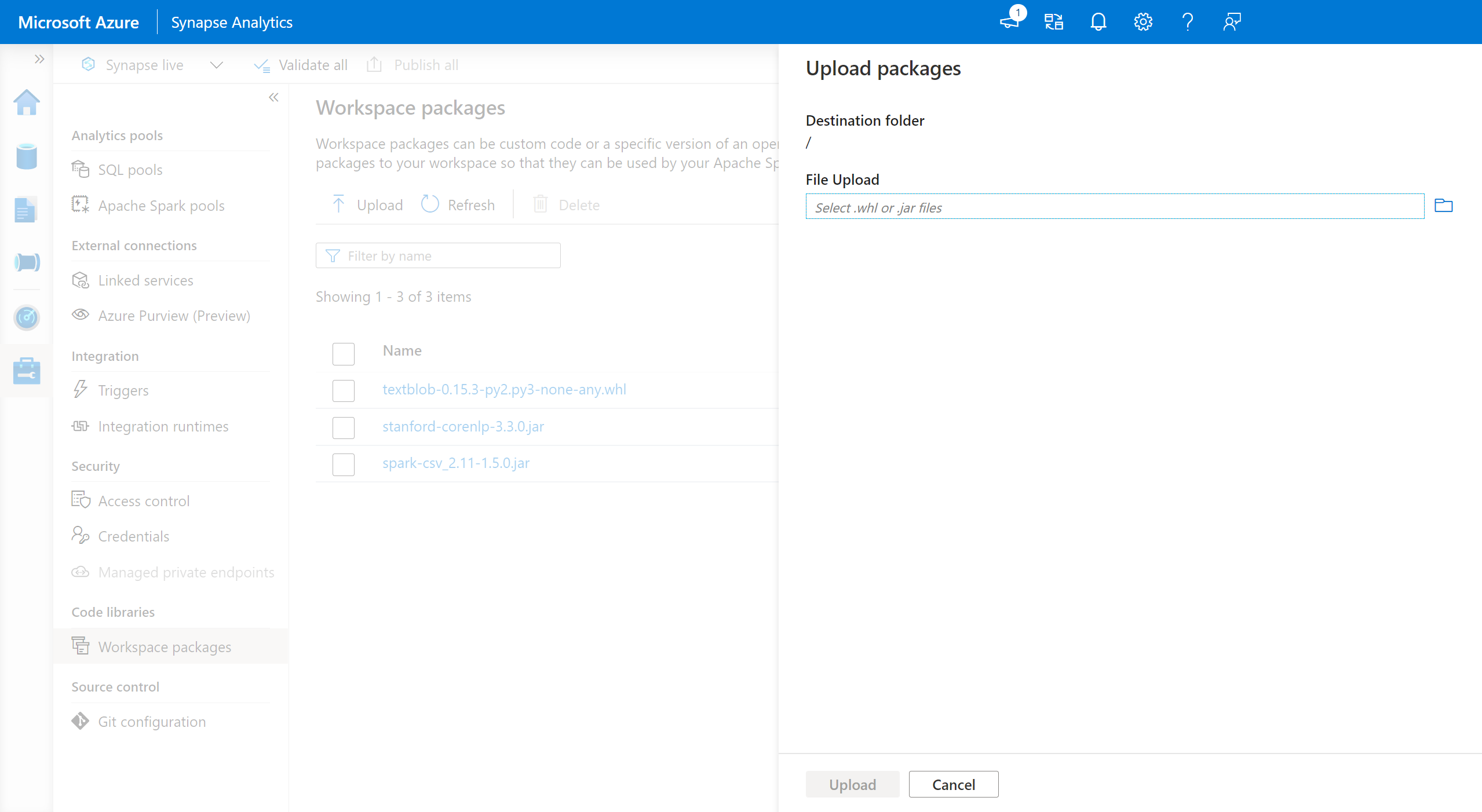Open the settings gear icon

(x=1142, y=22)
